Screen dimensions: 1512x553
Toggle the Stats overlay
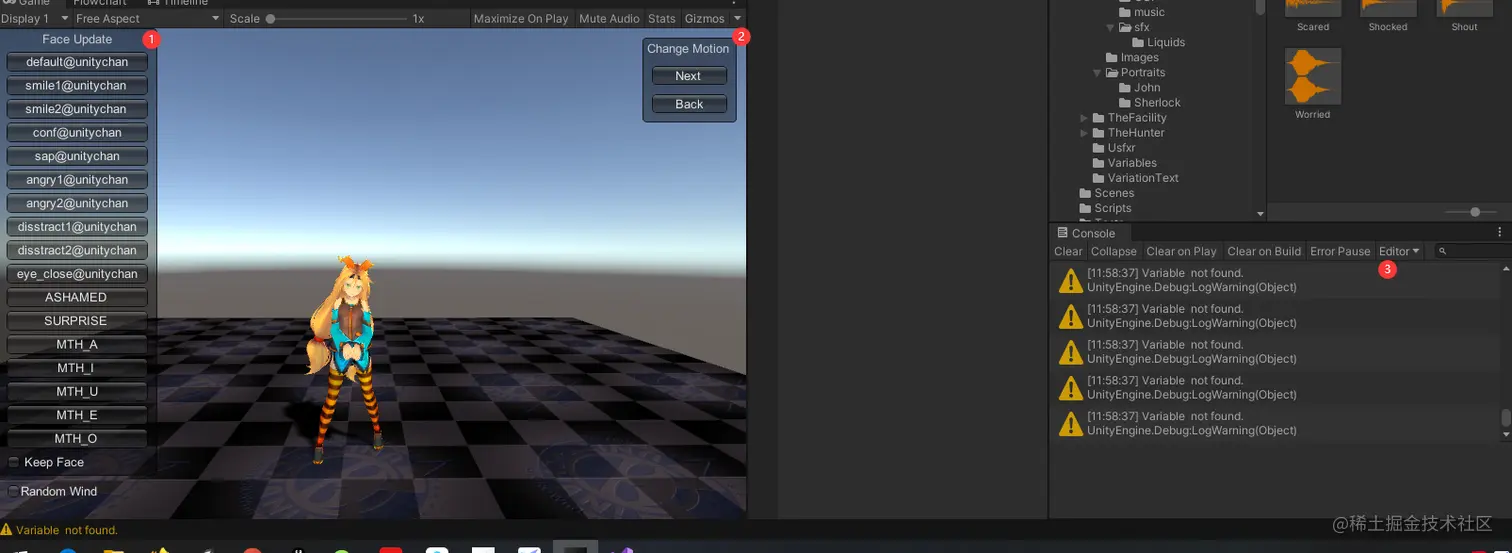pos(662,19)
